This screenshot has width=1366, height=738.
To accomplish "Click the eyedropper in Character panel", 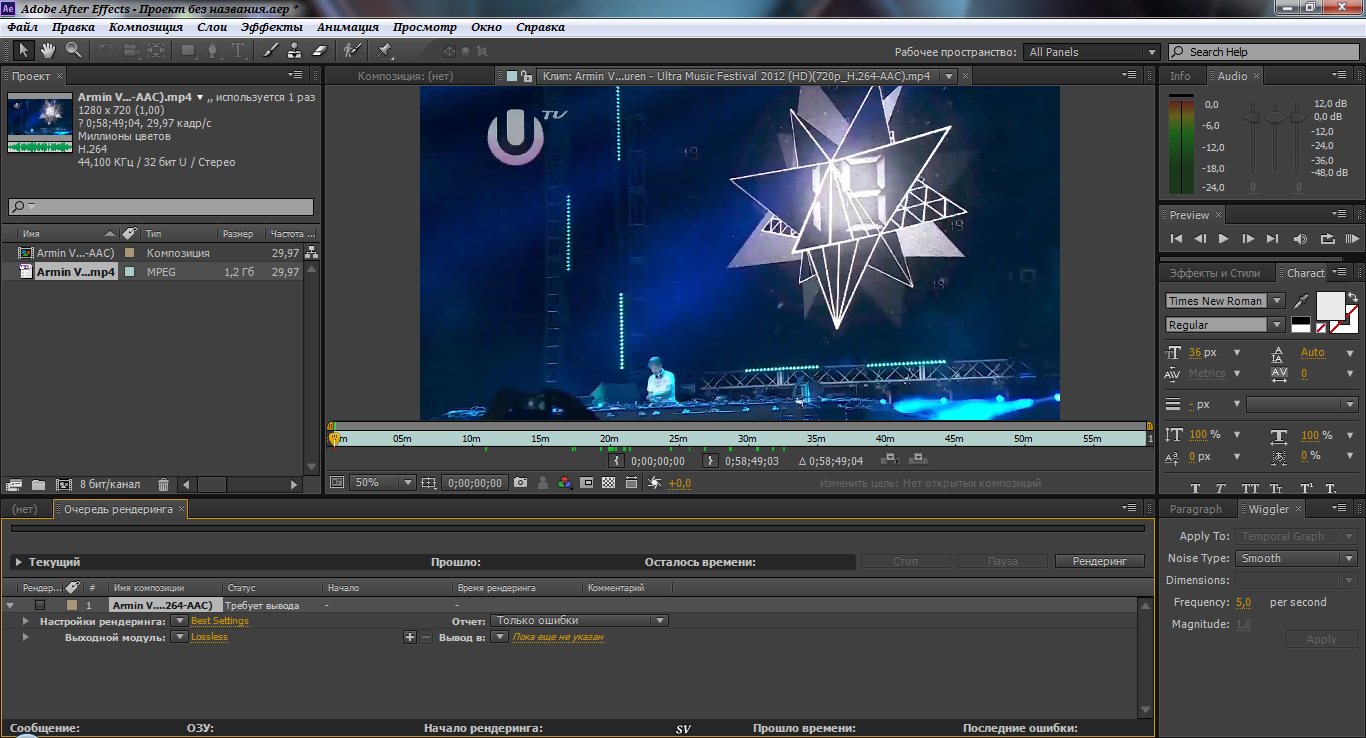I will click(x=1301, y=300).
